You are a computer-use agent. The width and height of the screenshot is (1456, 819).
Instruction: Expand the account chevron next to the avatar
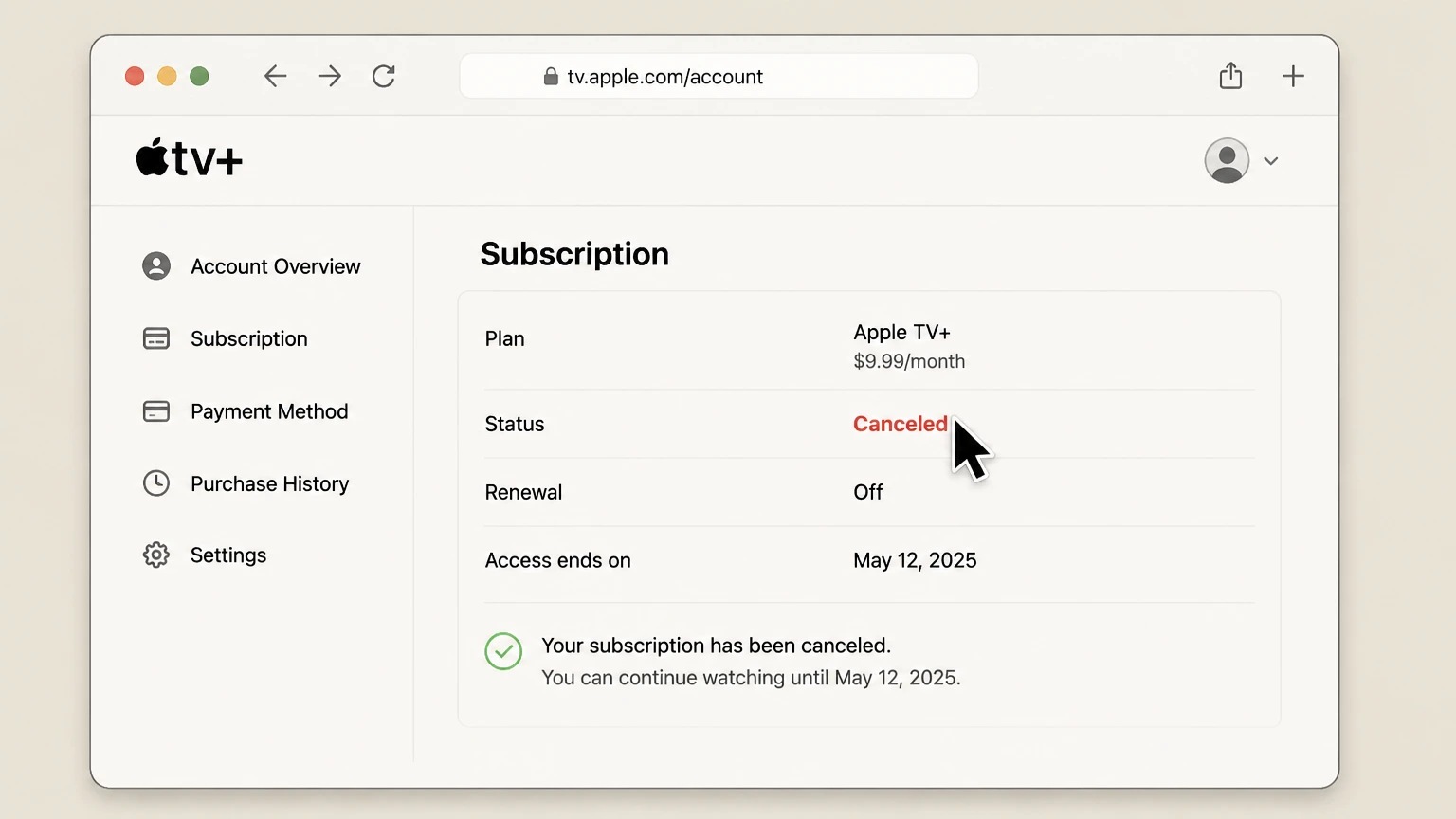tap(1271, 160)
